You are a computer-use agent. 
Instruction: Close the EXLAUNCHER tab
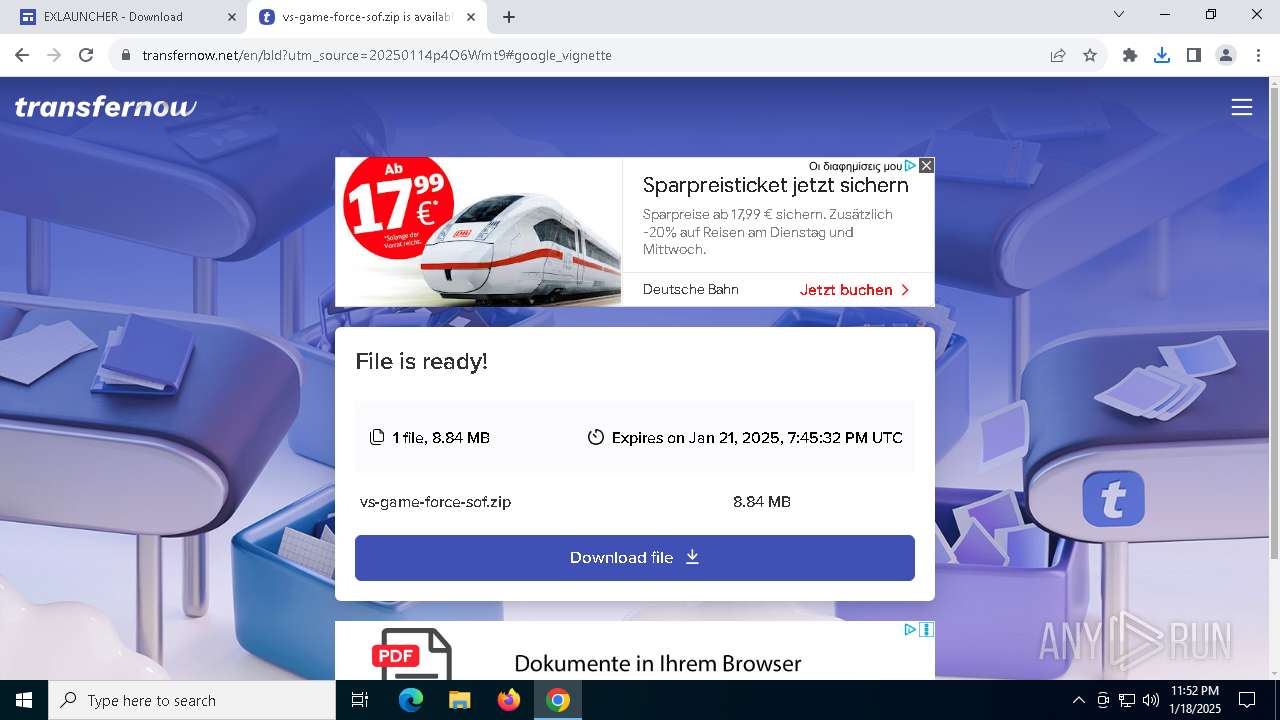tap(232, 16)
